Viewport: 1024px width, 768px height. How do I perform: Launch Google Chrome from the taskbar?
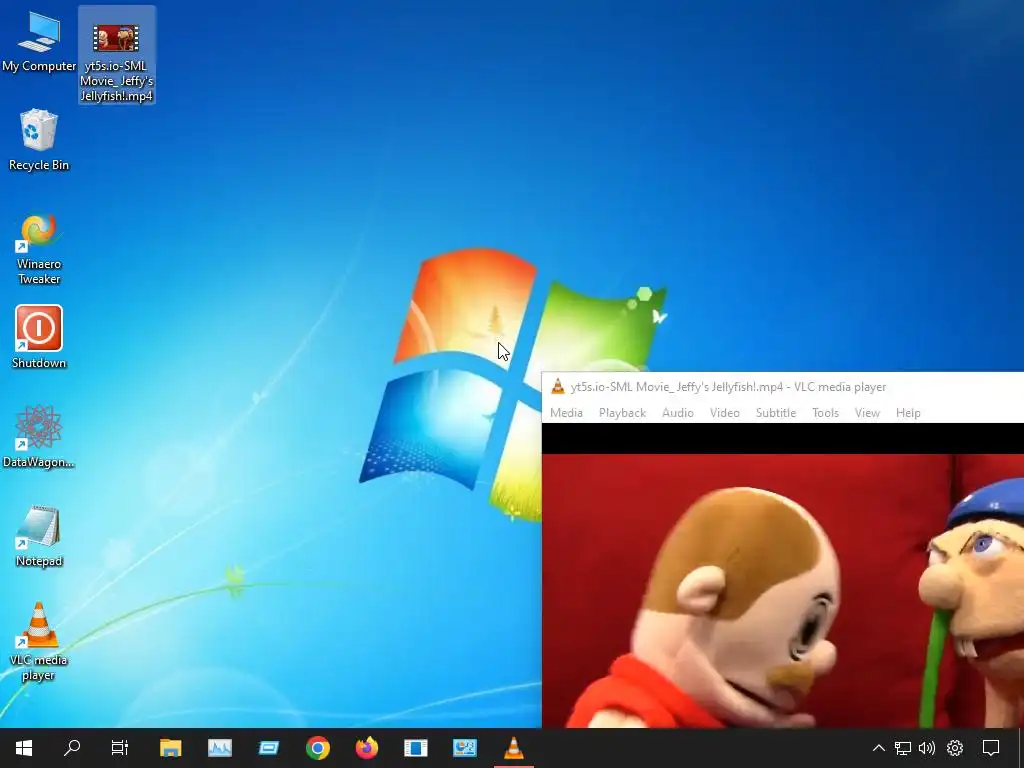(317, 748)
